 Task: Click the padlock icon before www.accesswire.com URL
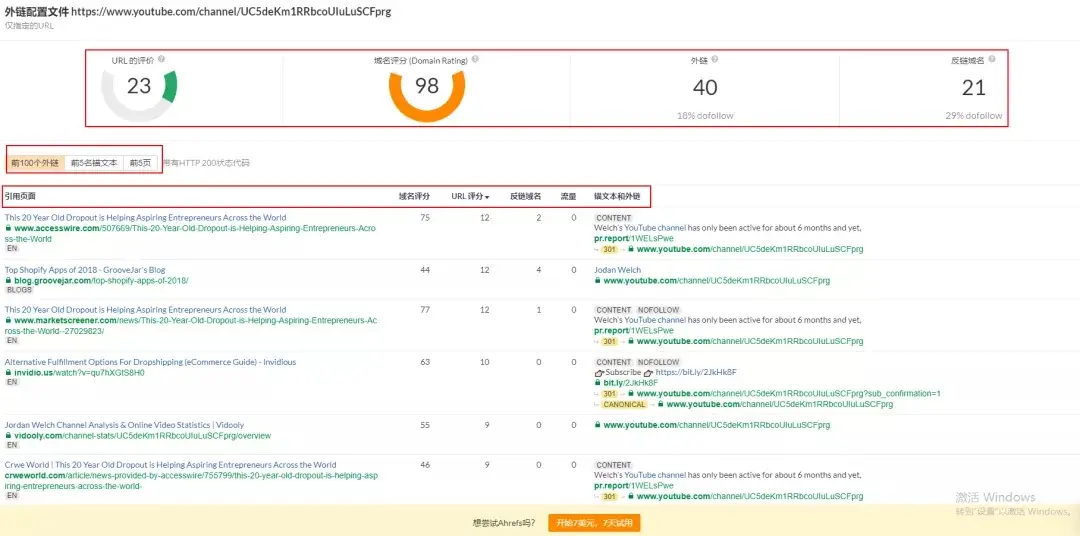coord(8,228)
